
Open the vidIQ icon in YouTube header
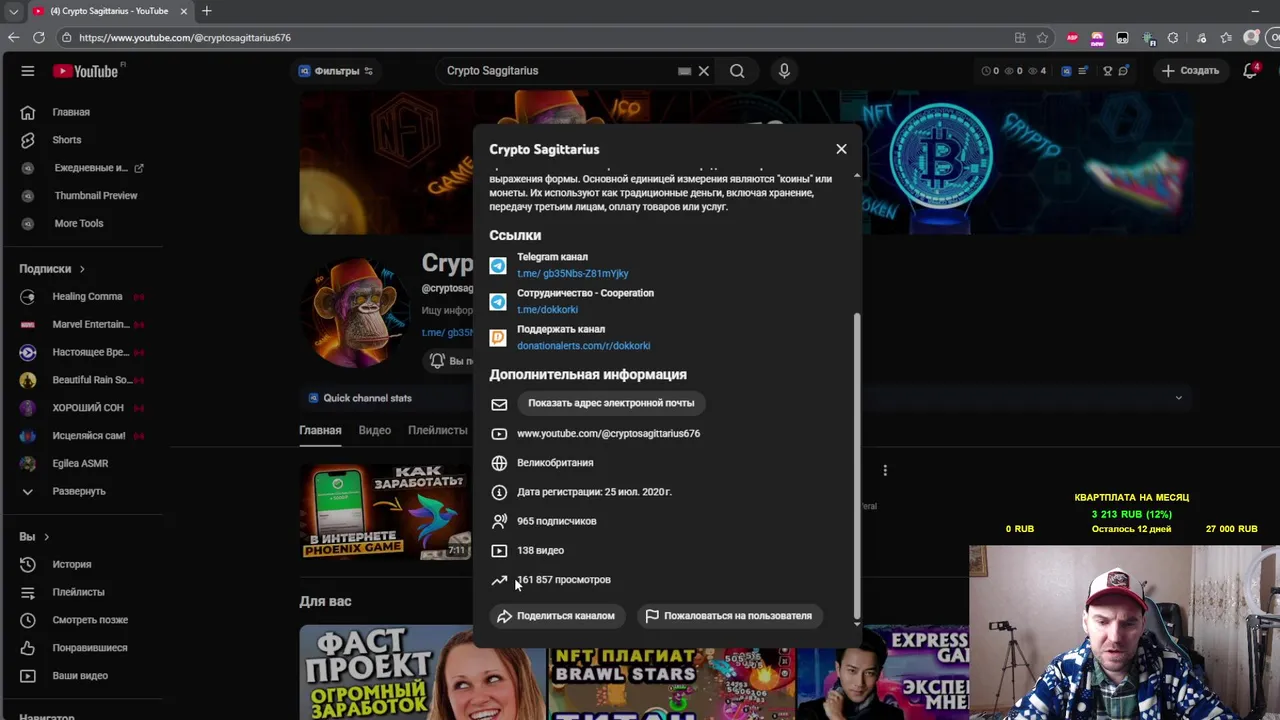click(1066, 71)
